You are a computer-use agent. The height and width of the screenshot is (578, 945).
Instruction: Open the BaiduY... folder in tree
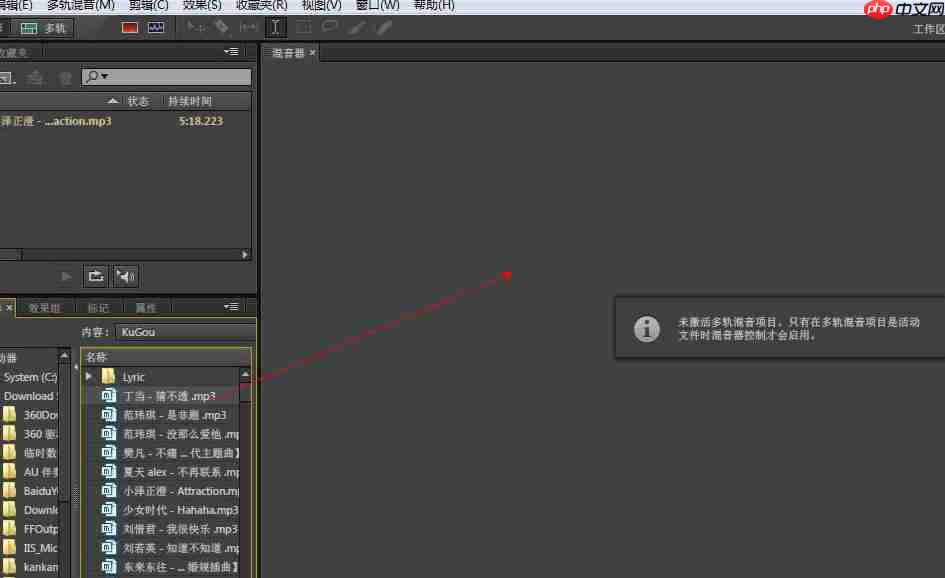tap(30, 491)
